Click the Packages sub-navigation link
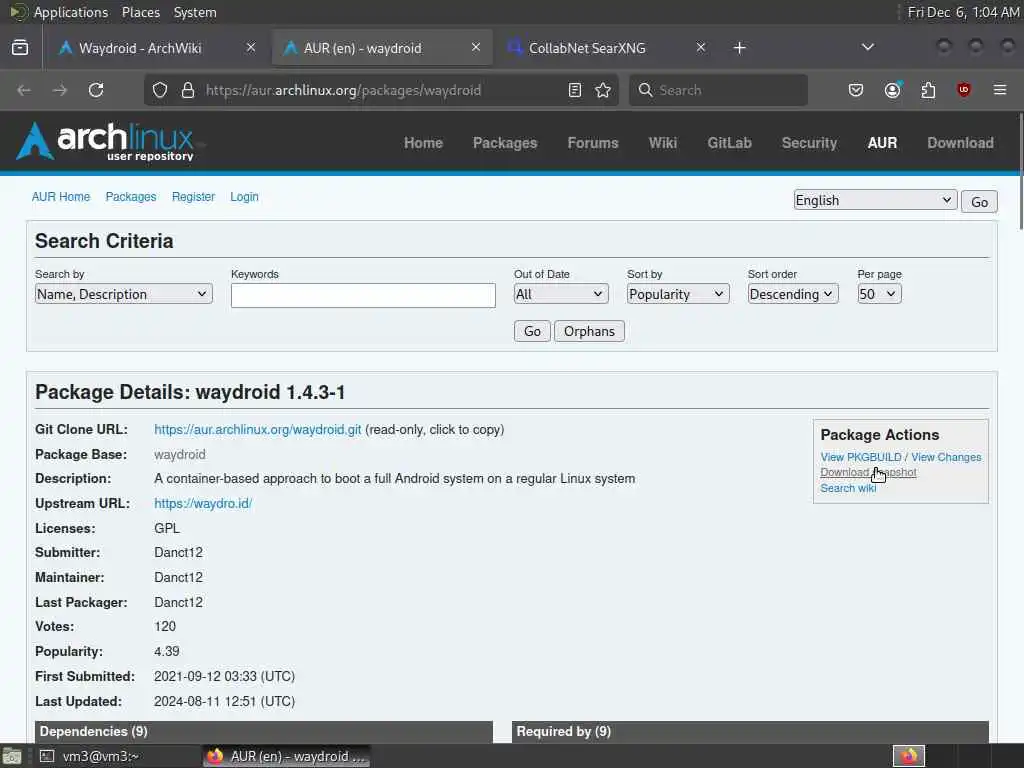Viewport: 1024px width, 768px height. point(131,197)
